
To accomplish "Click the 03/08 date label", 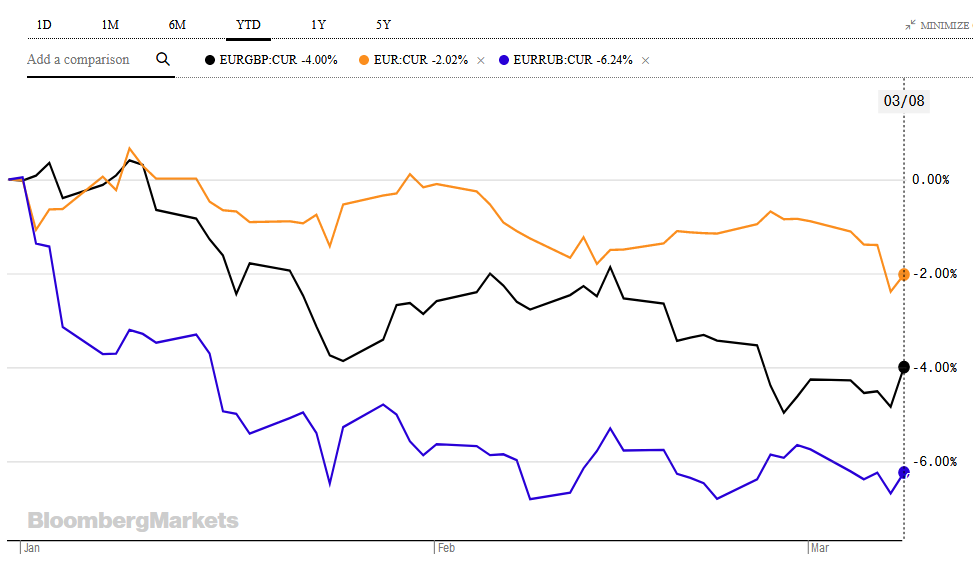I will click(x=903, y=101).
